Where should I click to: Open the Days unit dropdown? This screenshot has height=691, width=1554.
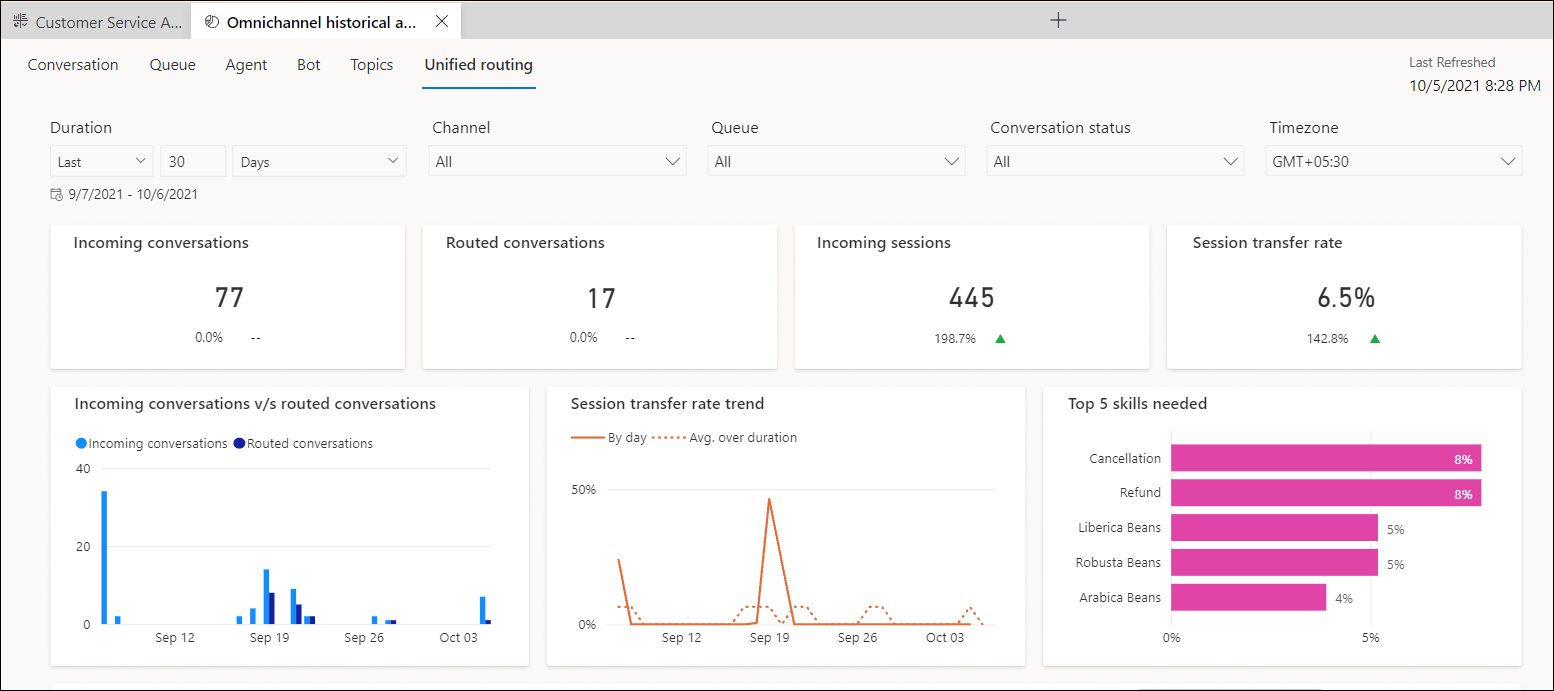coord(319,161)
